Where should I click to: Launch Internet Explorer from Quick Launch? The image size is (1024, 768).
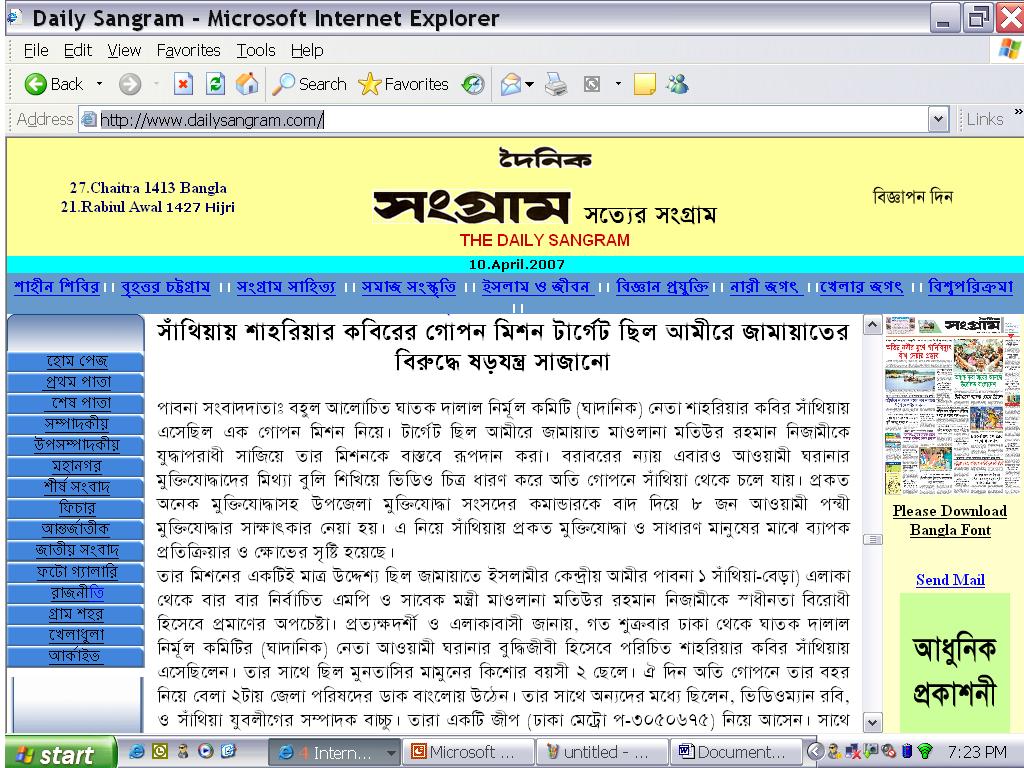tap(136, 752)
